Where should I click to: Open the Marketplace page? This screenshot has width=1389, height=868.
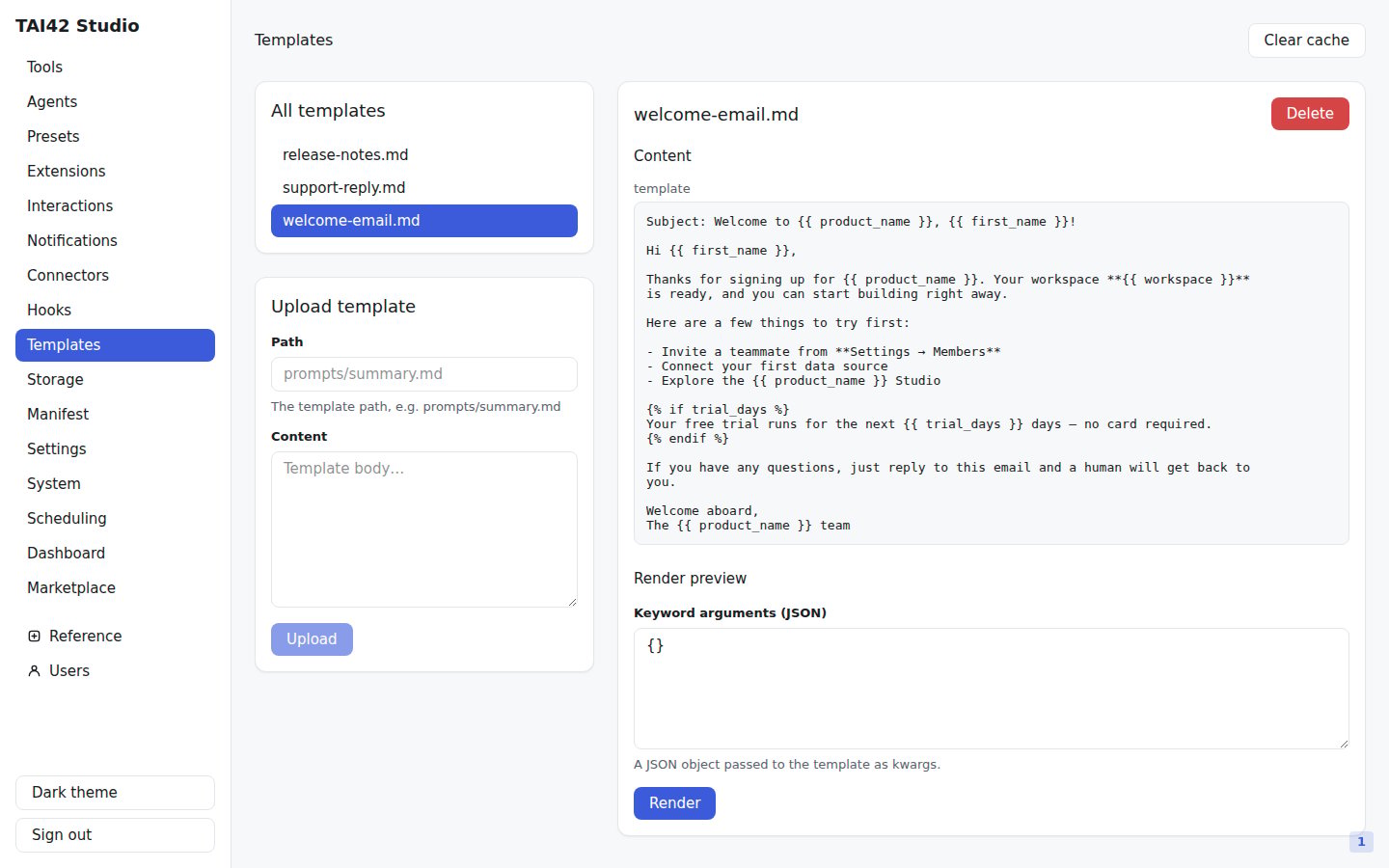pos(115,588)
